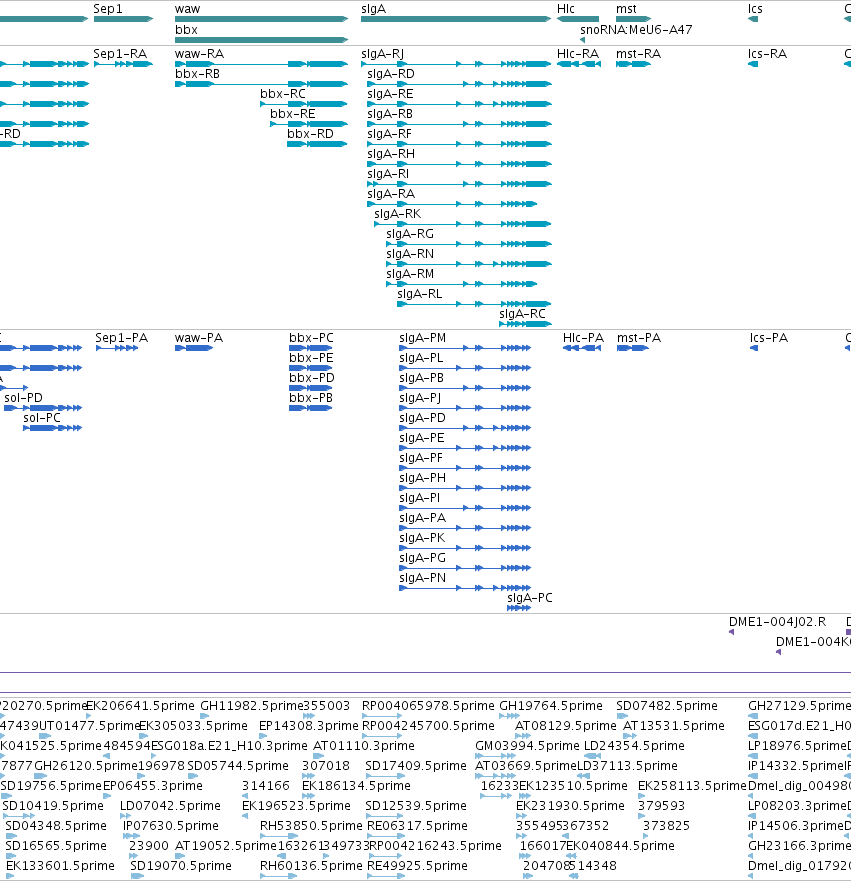Select the Hlc gene feature
851x881 pixels.
[x=578, y=19]
